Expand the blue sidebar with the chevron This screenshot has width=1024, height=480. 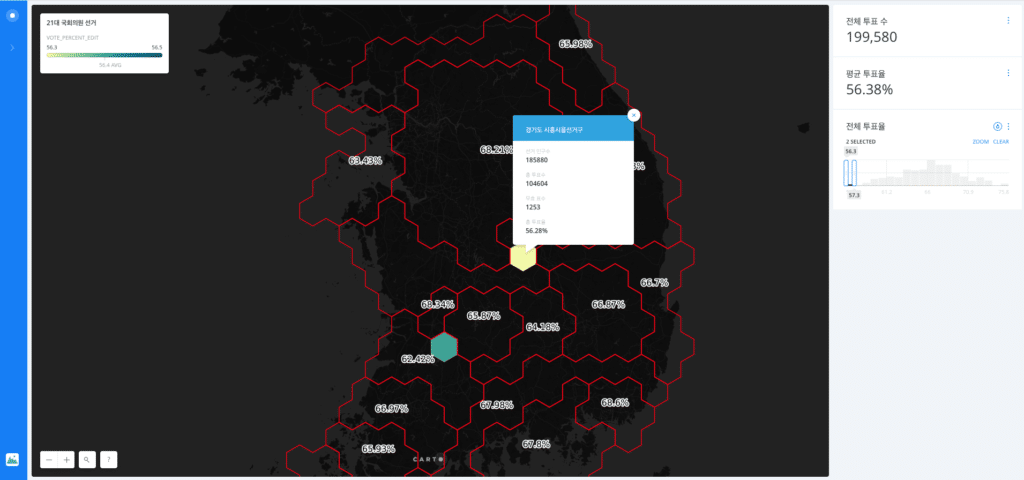pyautogui.click(x=12, y=48)
